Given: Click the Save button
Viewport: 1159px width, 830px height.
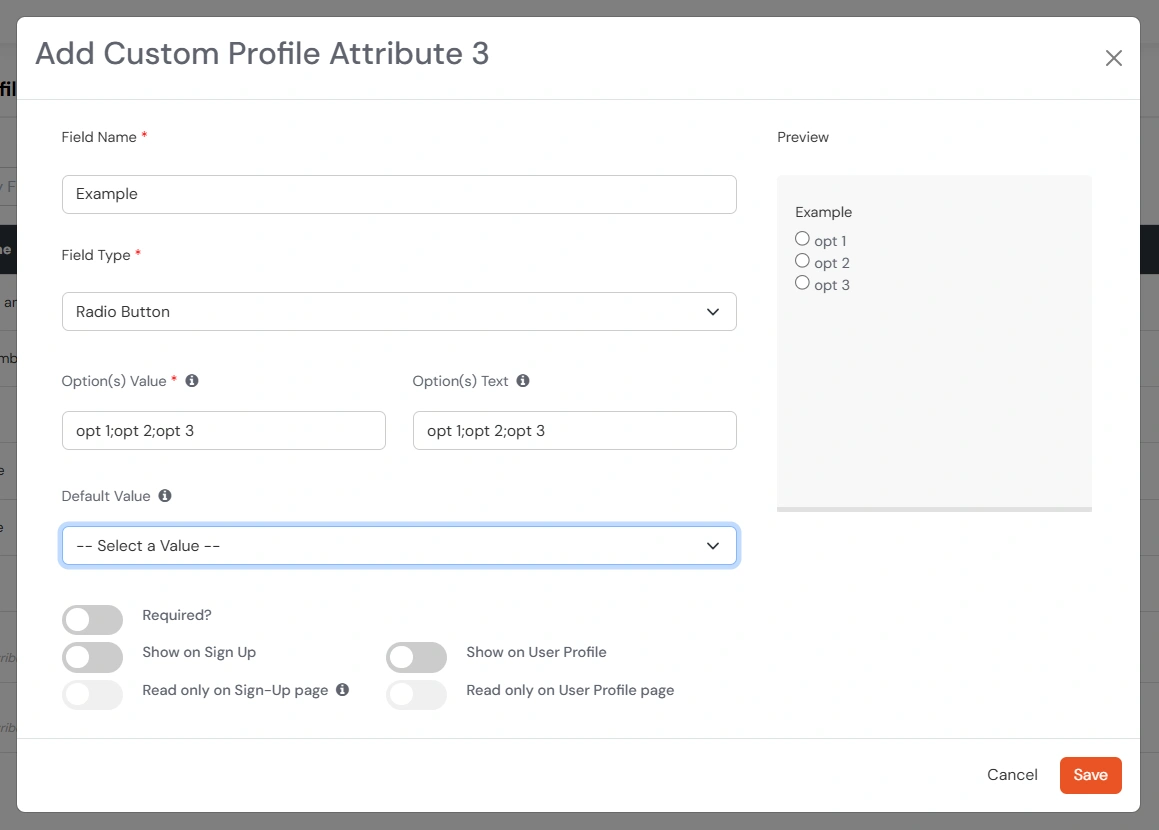Looking at the screenshot, I should (x=1090, y=775).
